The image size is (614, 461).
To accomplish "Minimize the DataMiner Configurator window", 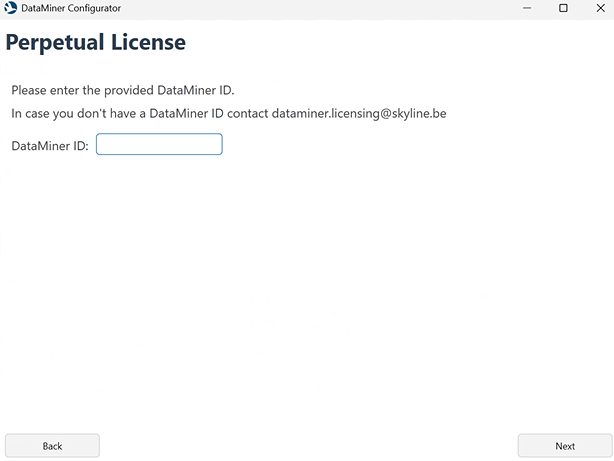I will [527, 8].
